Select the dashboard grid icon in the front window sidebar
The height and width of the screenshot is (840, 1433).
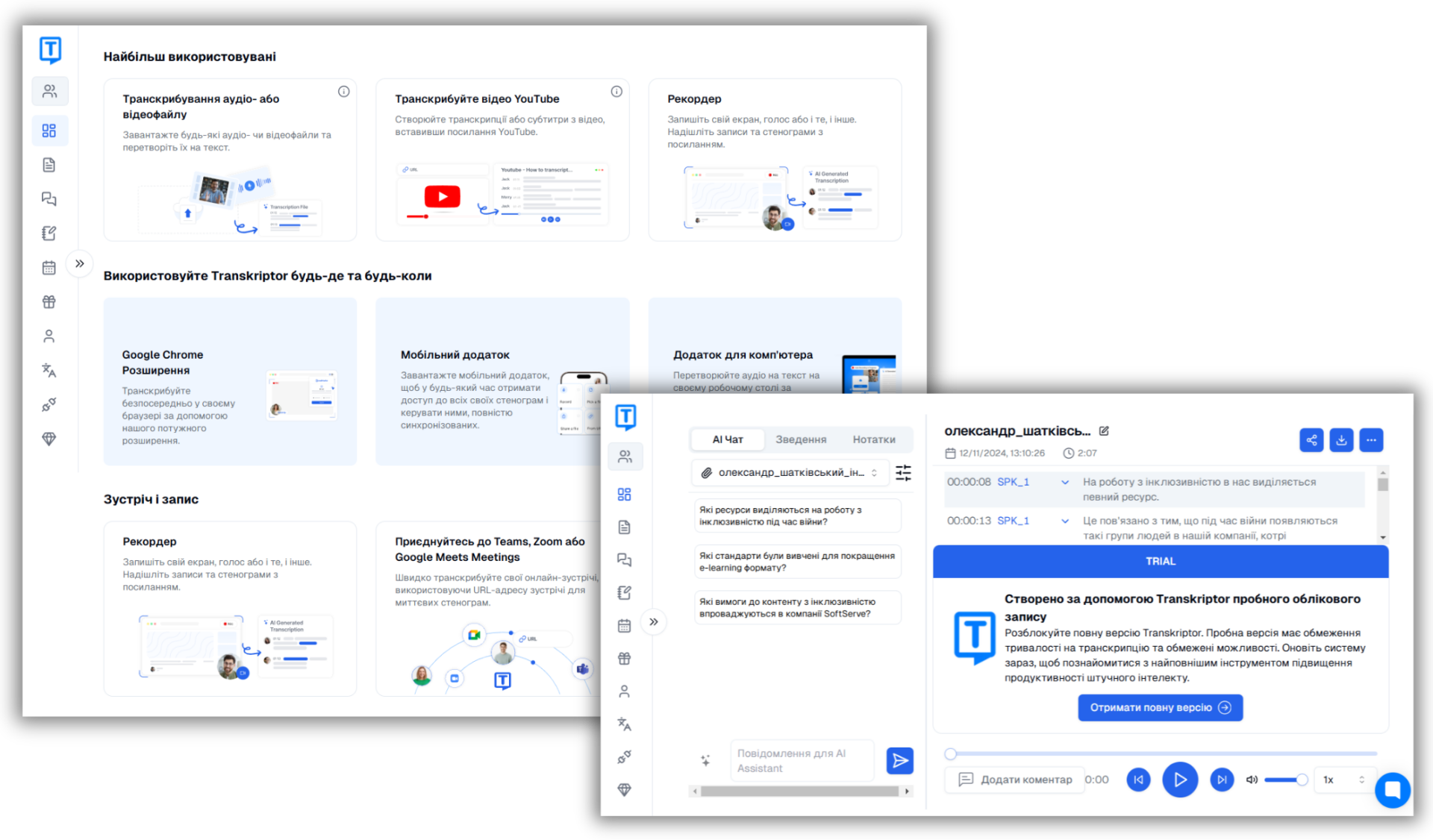click(625, 495)
